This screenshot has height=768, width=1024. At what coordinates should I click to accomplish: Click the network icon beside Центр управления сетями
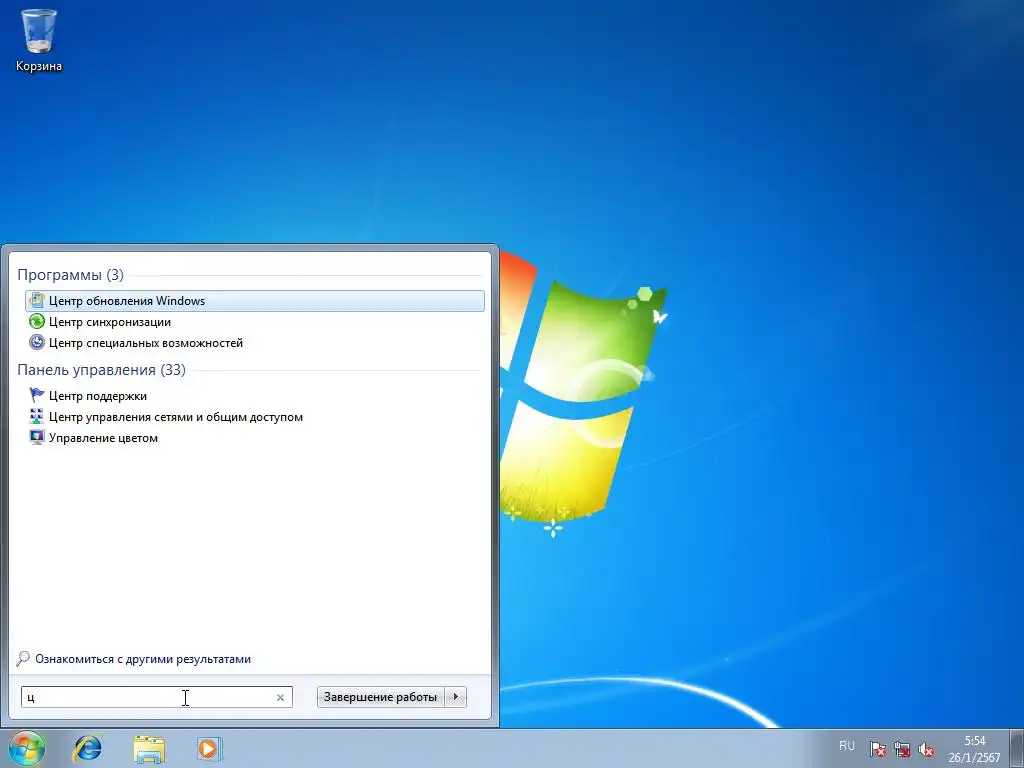(x=37, y=417)
